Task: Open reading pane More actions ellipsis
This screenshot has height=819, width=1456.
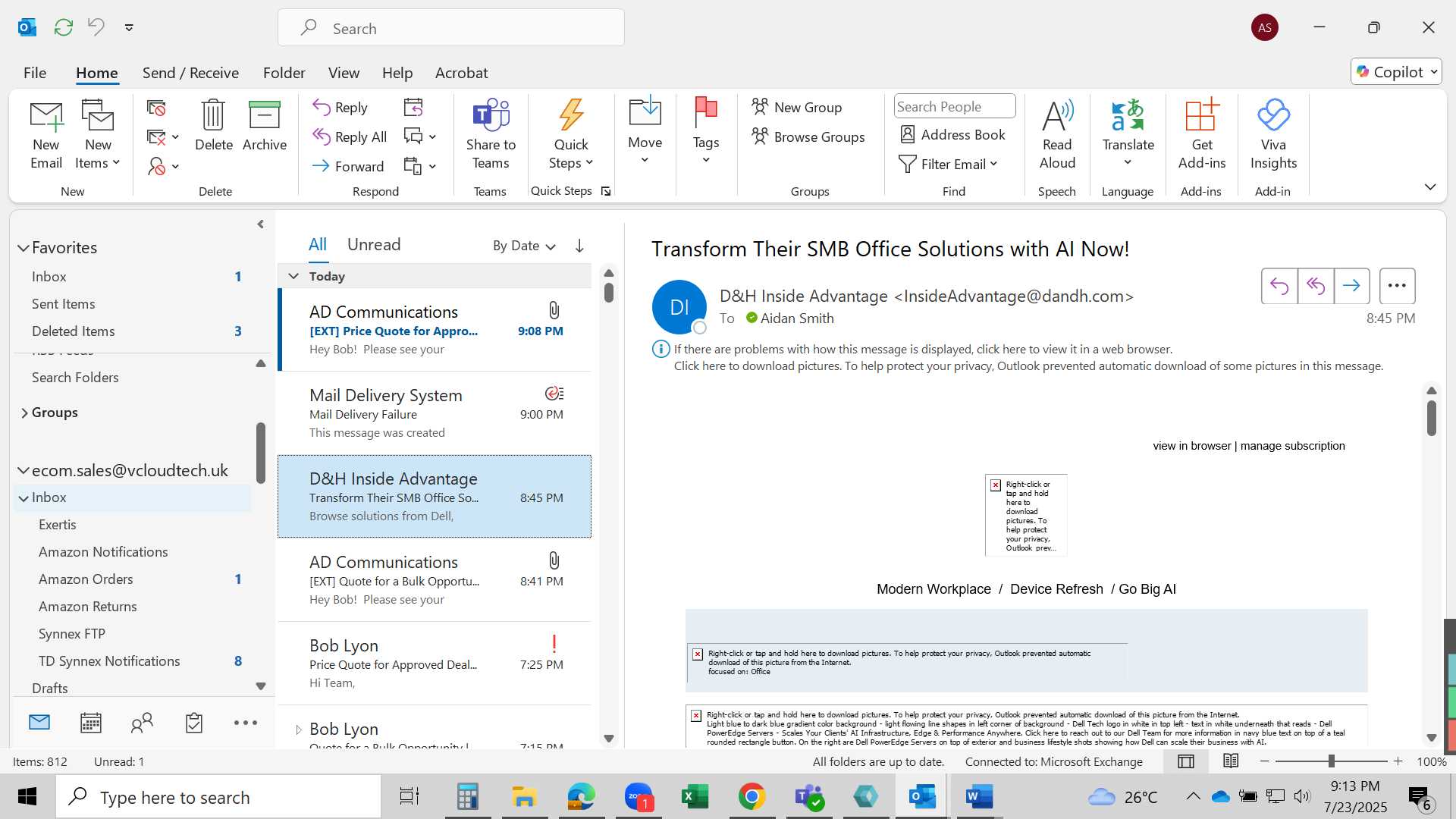Action: click(x=1397, y=286)
